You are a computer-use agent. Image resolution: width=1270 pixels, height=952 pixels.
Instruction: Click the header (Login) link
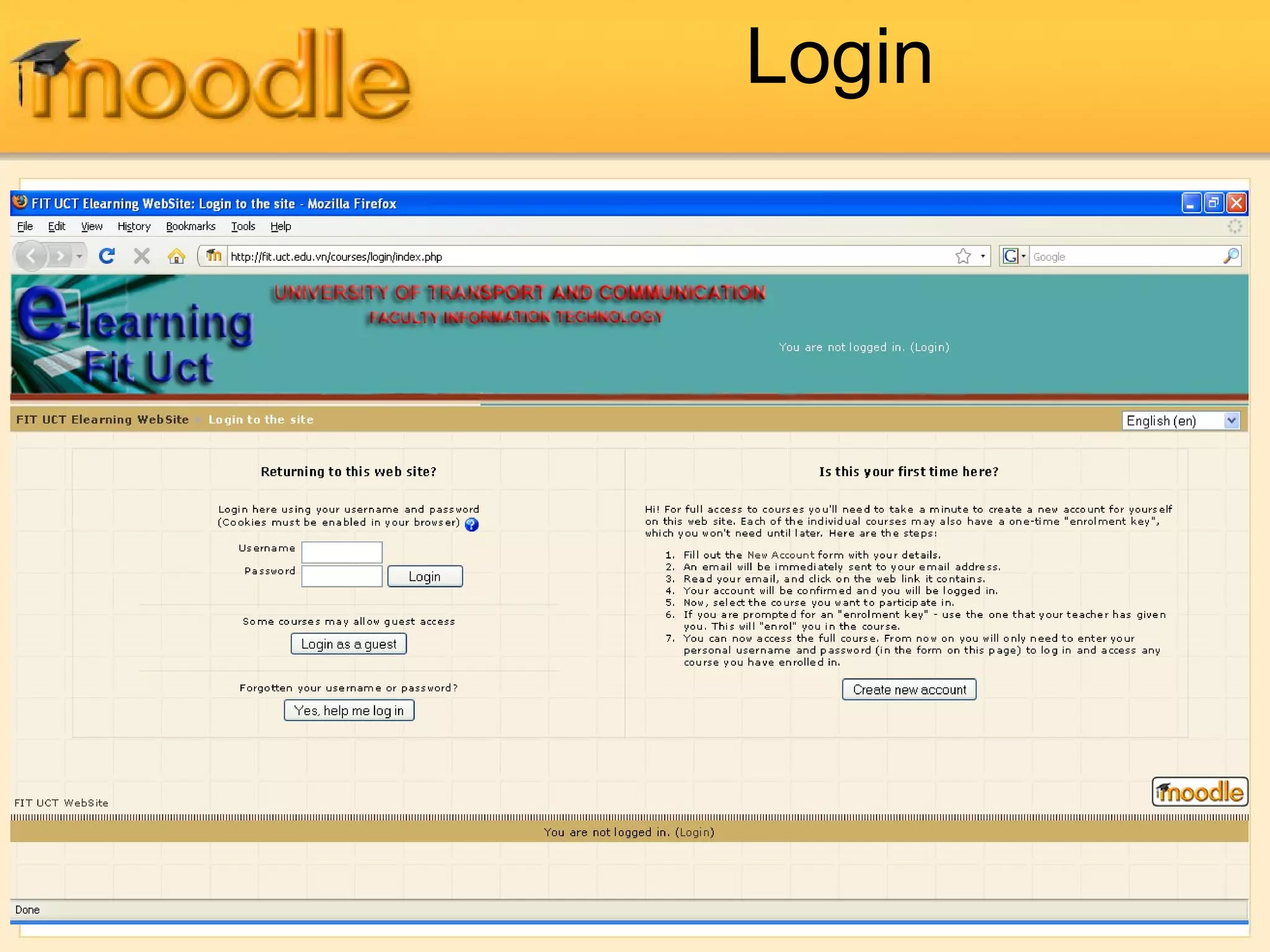click(930, 347)
